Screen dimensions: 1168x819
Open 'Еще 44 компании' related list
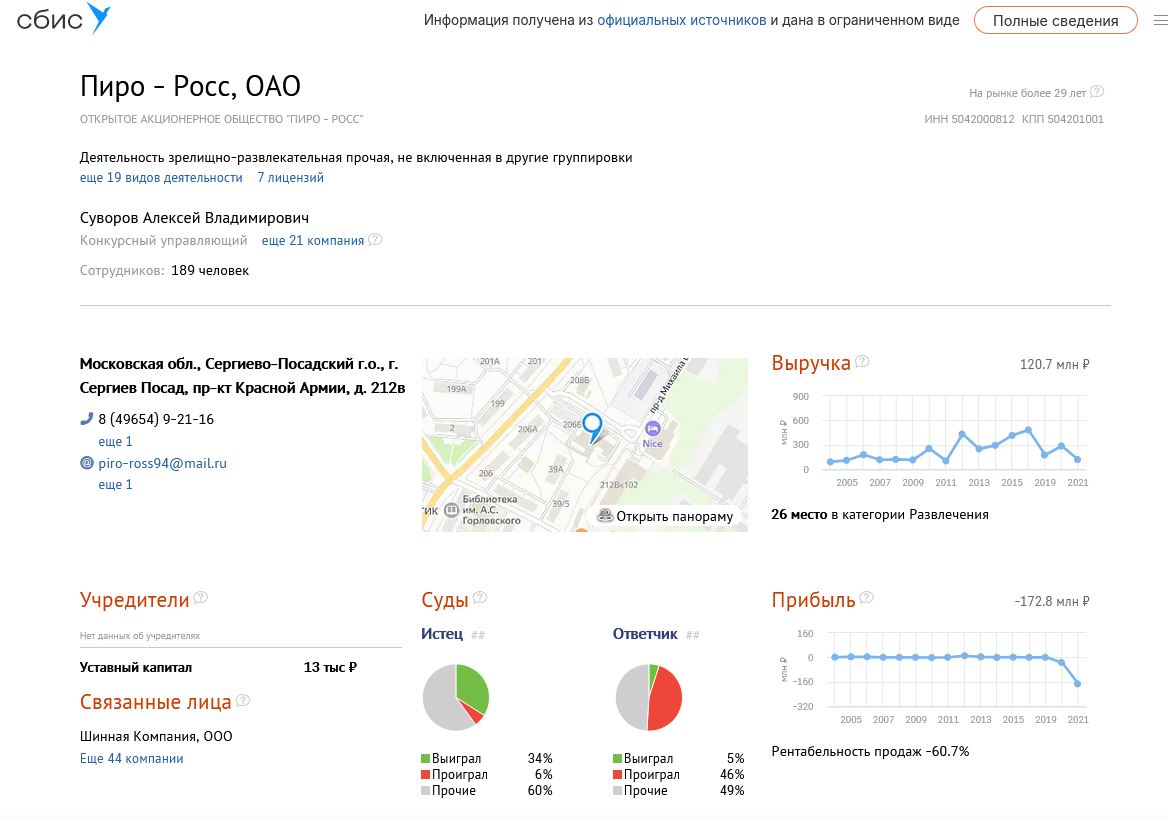[x=131, y=759]
